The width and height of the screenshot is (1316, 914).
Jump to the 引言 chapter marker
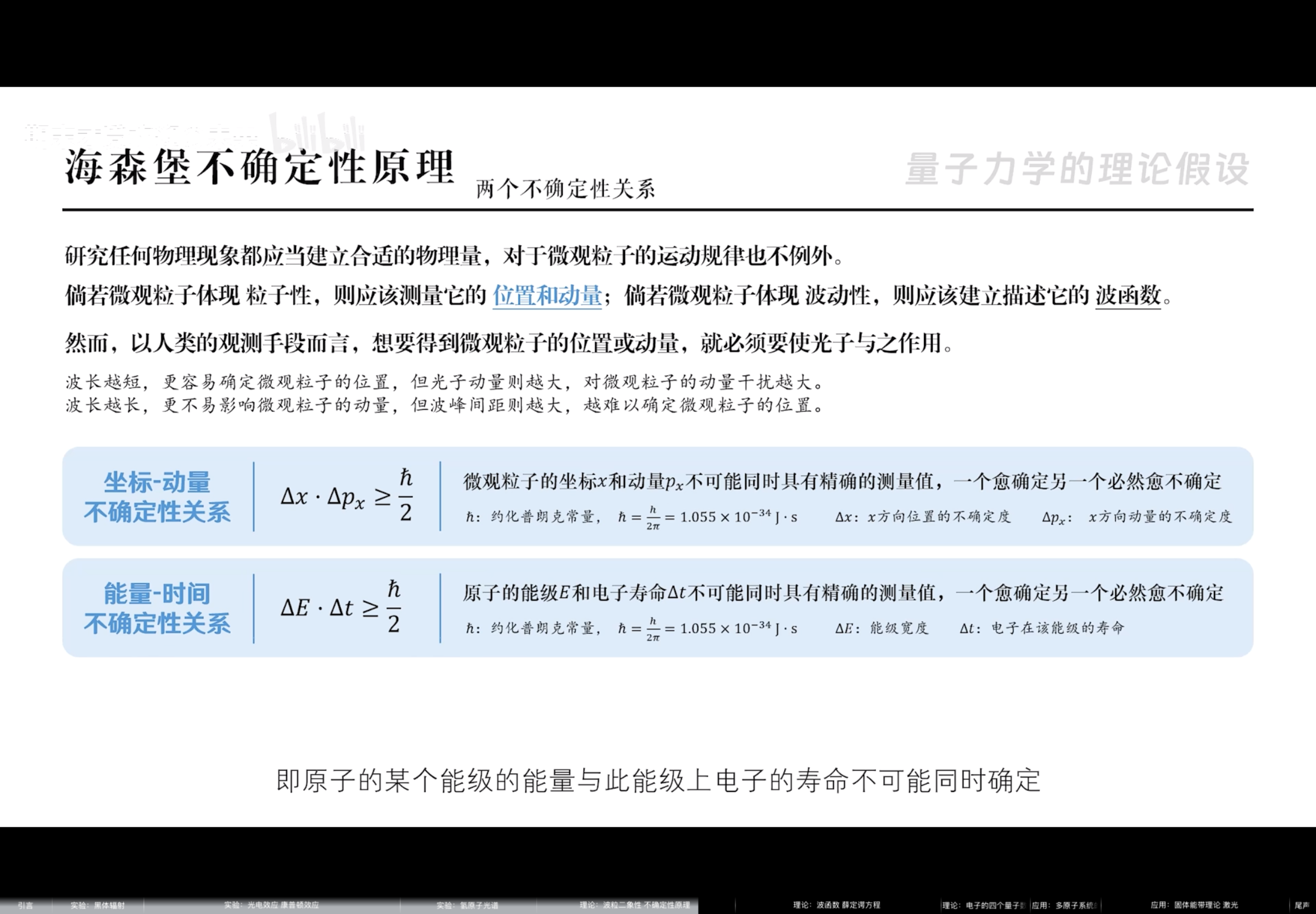[x=25, y=905]
